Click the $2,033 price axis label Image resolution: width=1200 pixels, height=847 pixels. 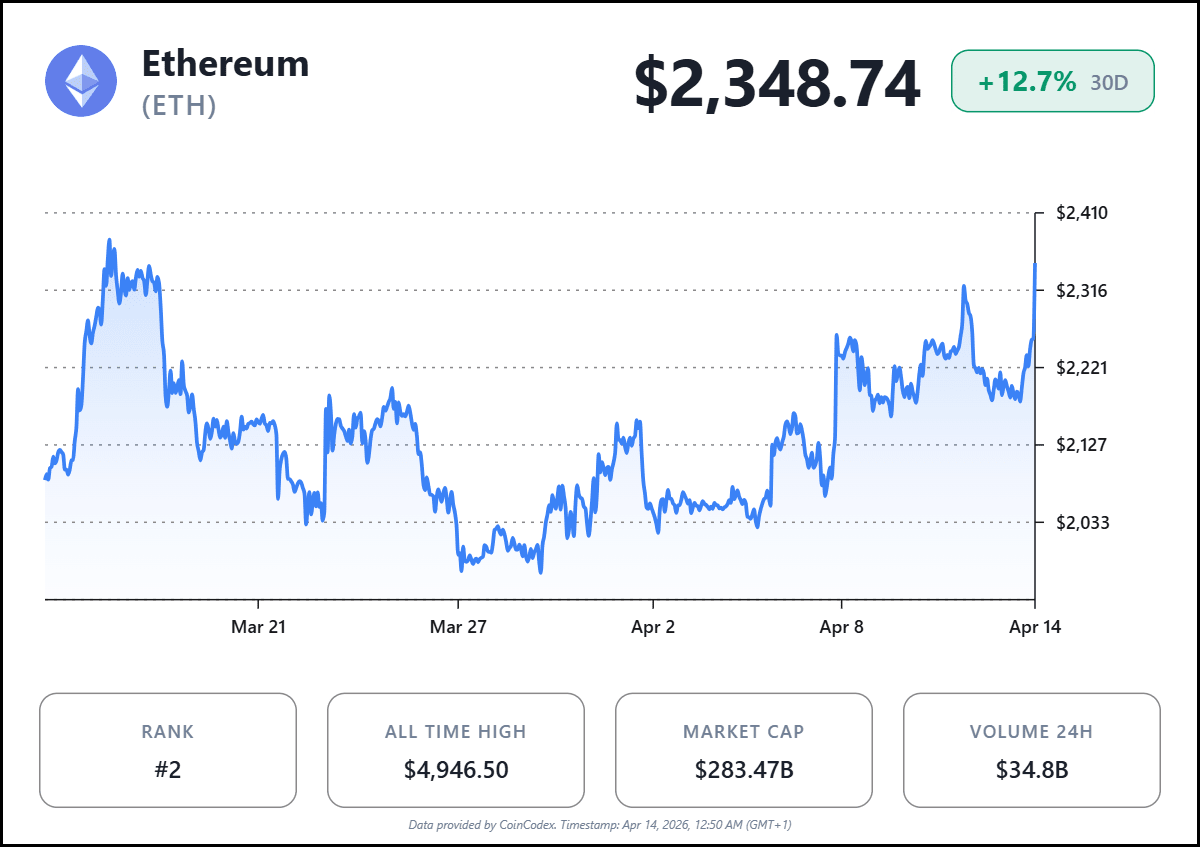pos(1082,522)
